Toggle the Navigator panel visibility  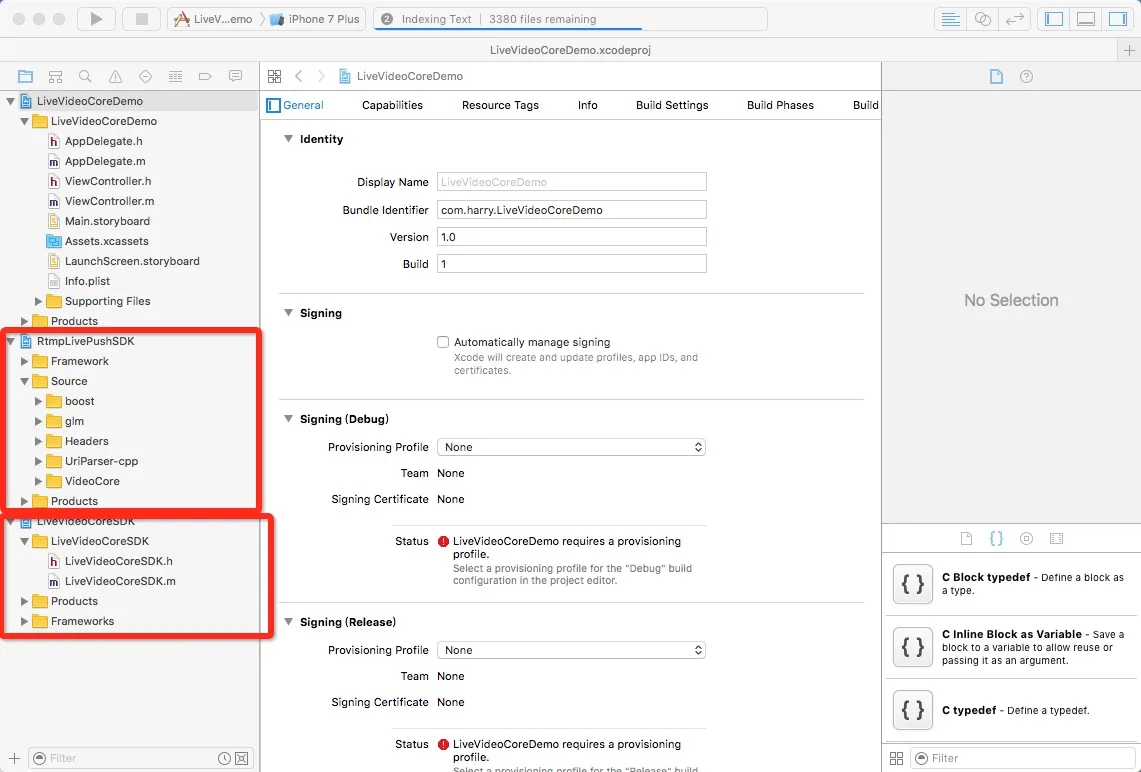[1054, 19]
